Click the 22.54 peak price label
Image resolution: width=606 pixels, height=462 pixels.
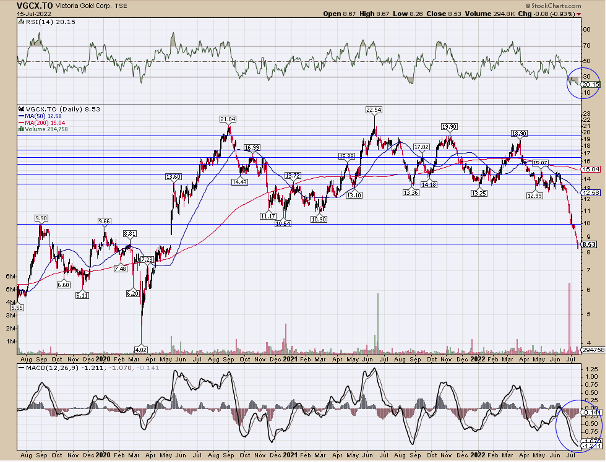point(373,110)
